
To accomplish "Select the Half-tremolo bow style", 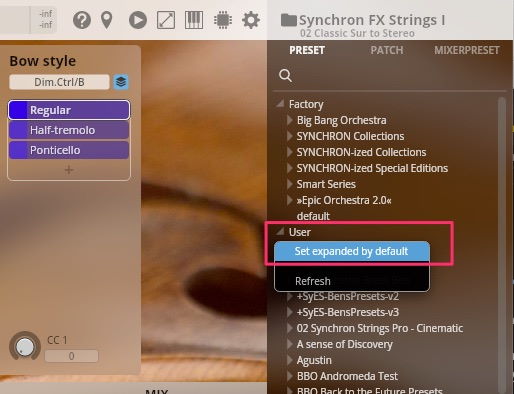I will point(69,130).
